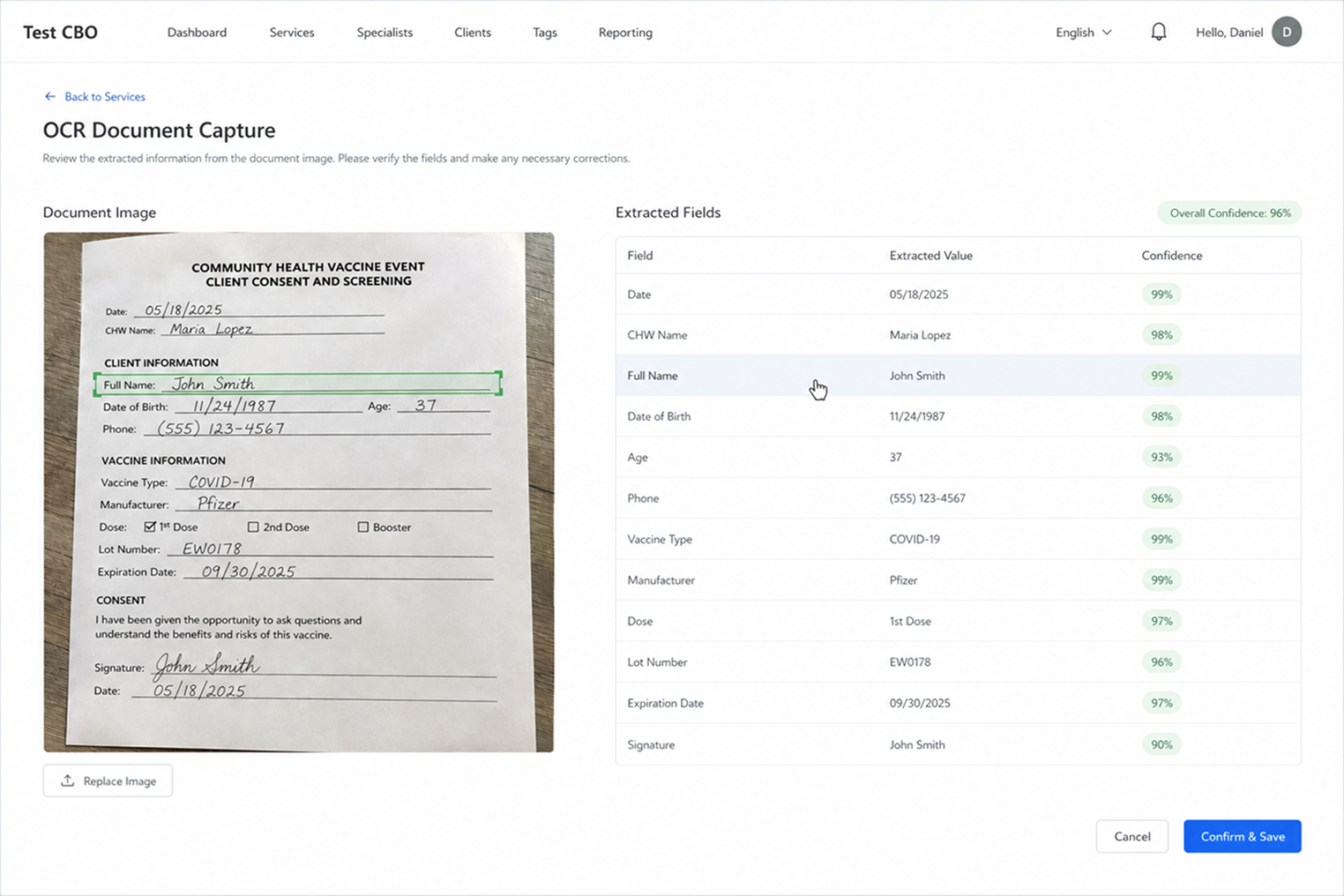Click the Date of Birth field label
Viewport: 1344px width, 896px height.
(x=659, y=416)
